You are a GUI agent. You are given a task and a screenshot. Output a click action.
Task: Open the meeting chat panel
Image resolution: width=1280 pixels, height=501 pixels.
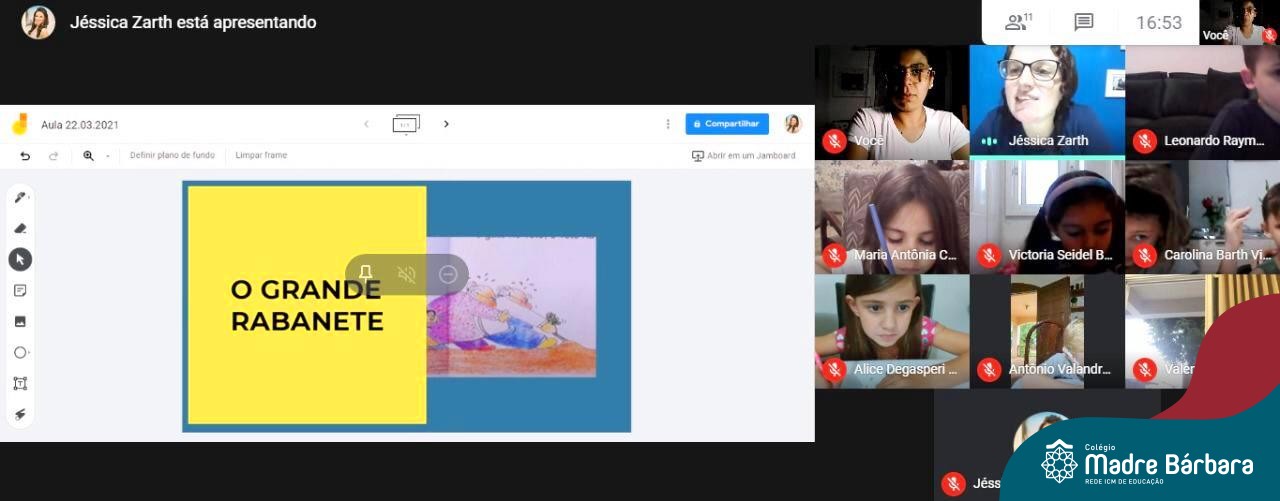click(1084, 22)
